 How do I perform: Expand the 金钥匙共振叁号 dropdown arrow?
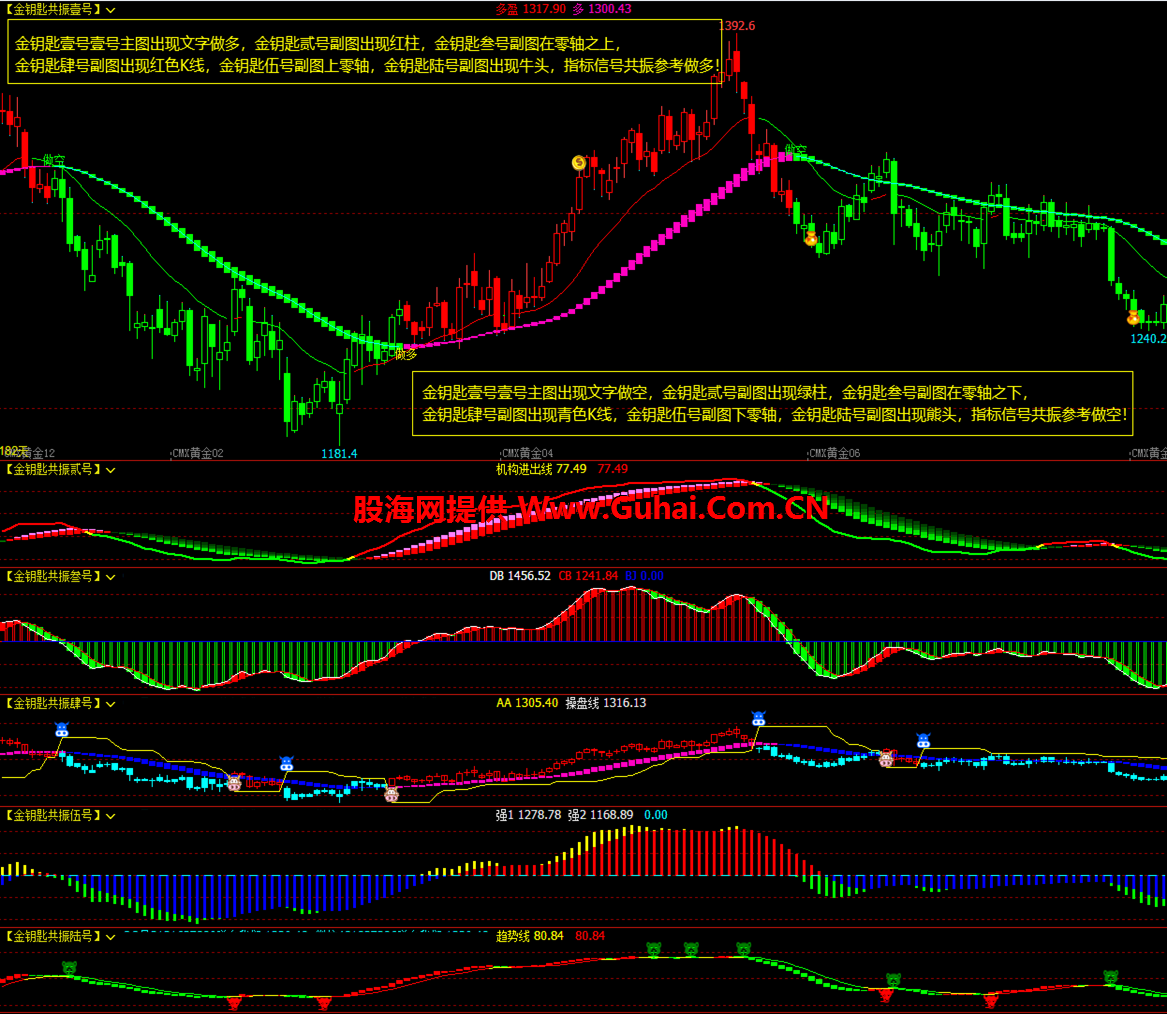tap(110, 576)
